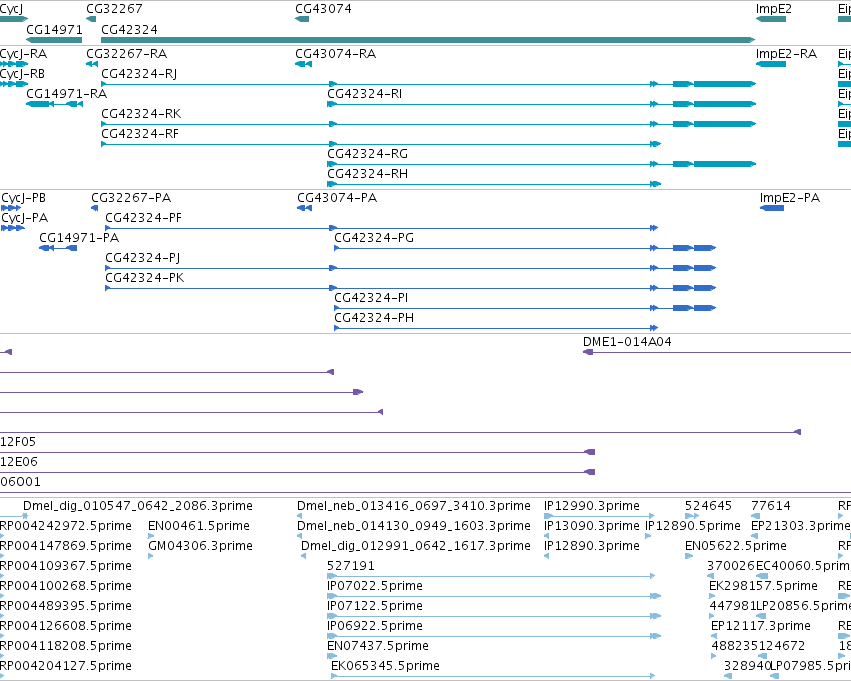Click EST label EN05622.5prime
The width and height of the screenshot is (851, 681).
point(735,546)
